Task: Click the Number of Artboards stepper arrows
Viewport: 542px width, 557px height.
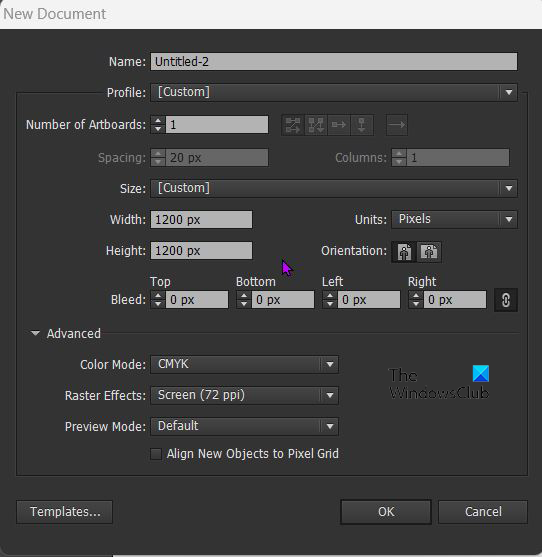Action: 158,125
